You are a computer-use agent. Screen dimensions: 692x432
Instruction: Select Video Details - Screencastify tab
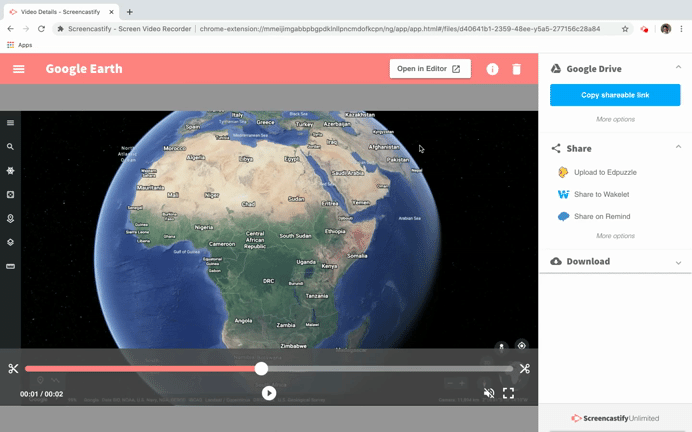pos(60,12)
